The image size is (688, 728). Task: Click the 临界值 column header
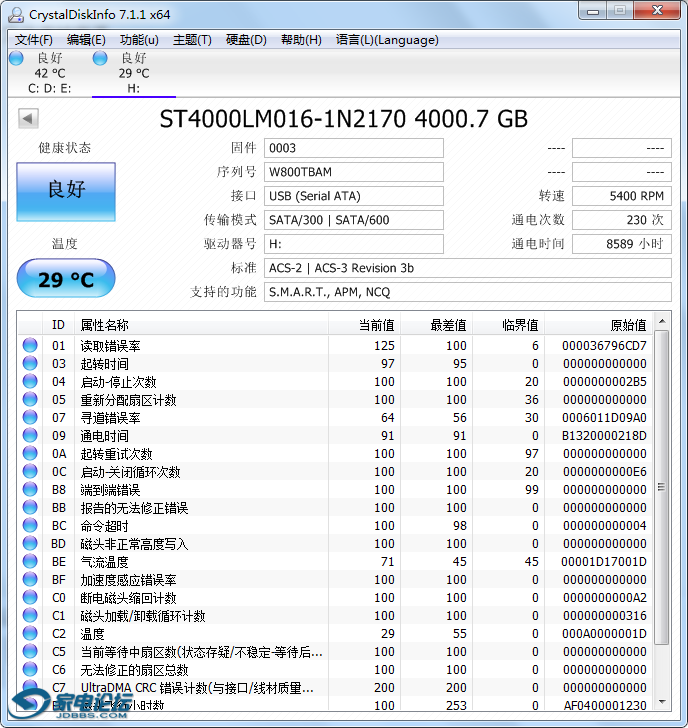[x=508, y=325]
